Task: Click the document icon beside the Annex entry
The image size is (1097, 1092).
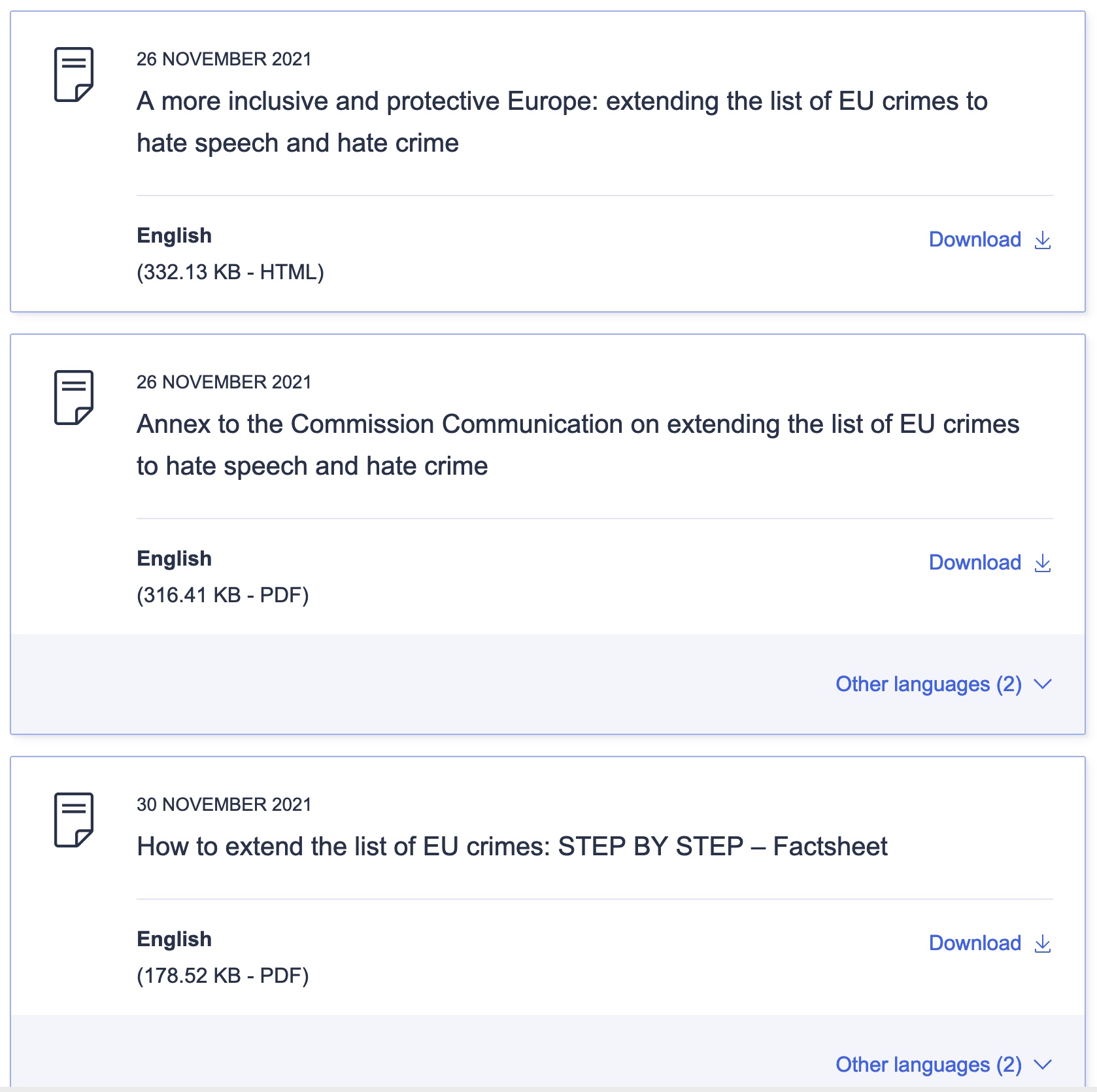Action: 74,398
